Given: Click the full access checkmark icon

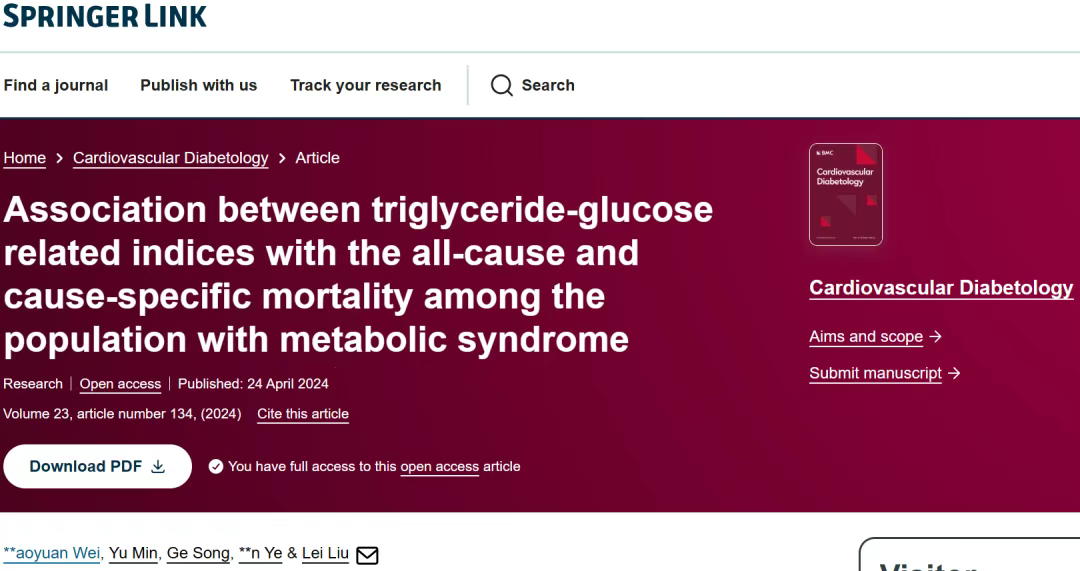Looking at the screenshot, I should pyautogui.click(x=216, y=467).
